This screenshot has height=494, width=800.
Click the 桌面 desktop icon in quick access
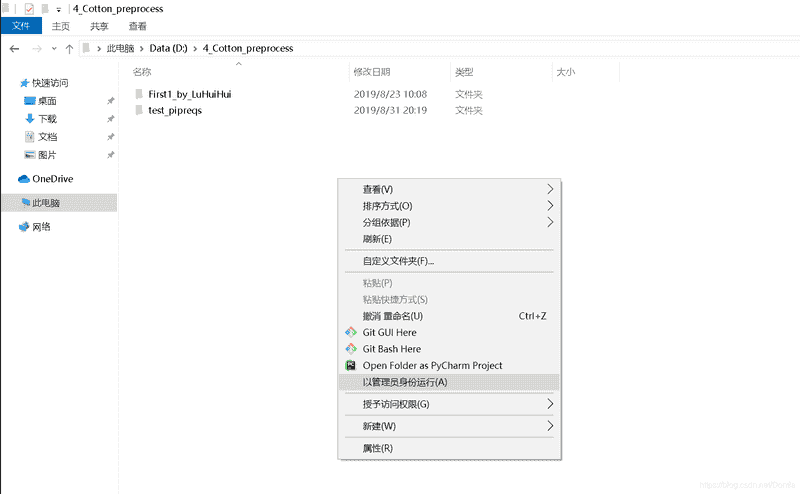(x=29, y=101)
